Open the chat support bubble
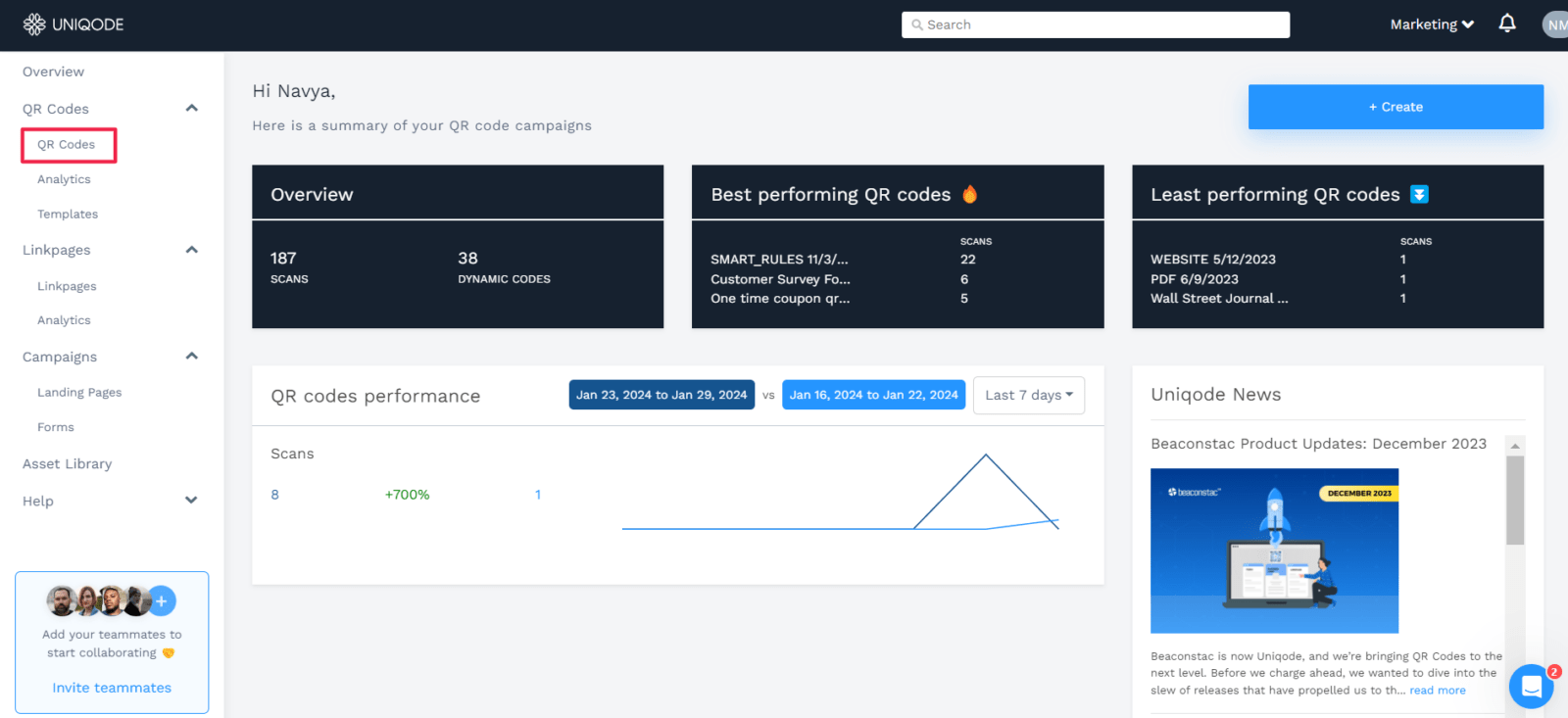 pos(1531,686)
